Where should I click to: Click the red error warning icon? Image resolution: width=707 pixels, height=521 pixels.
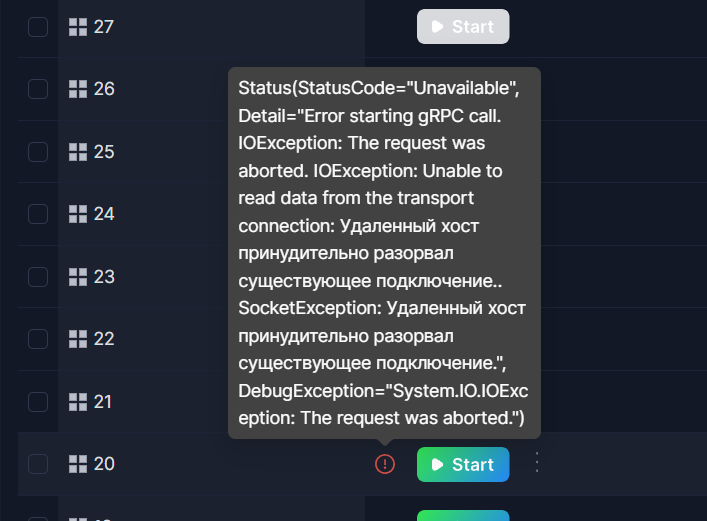point(385,464)
